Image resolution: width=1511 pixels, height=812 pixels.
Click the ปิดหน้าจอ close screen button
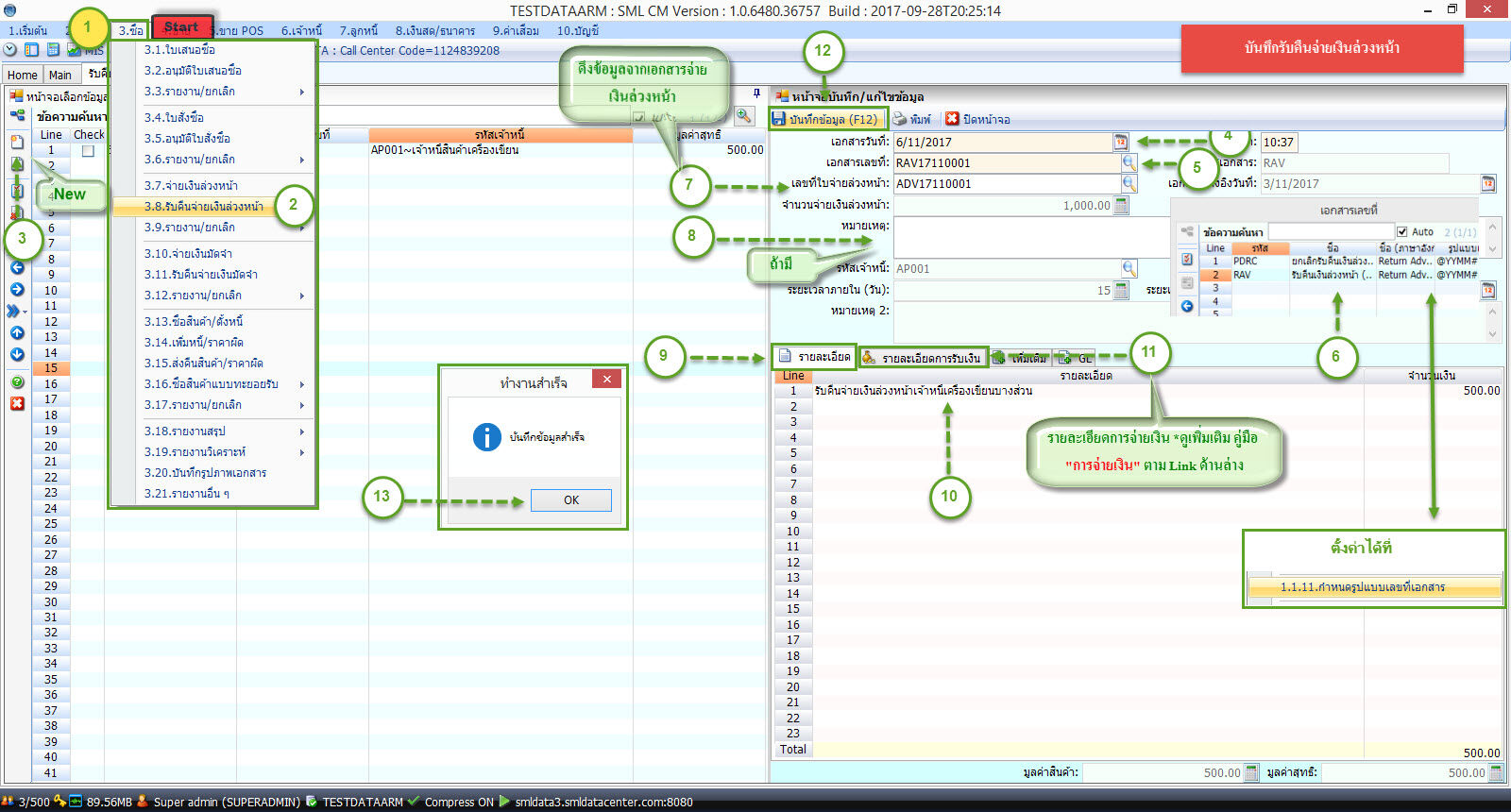click(x=978, y=119)
